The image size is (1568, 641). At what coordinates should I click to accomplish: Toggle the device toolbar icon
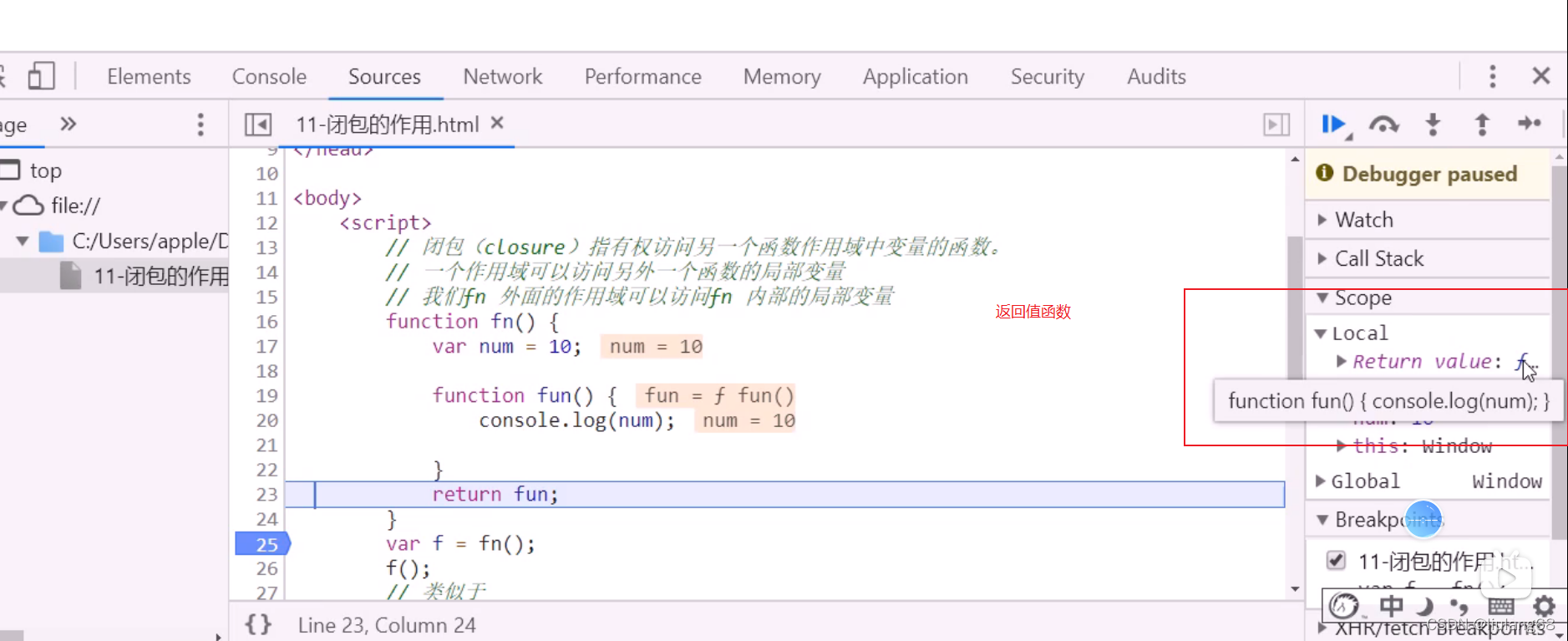[41, 76]
